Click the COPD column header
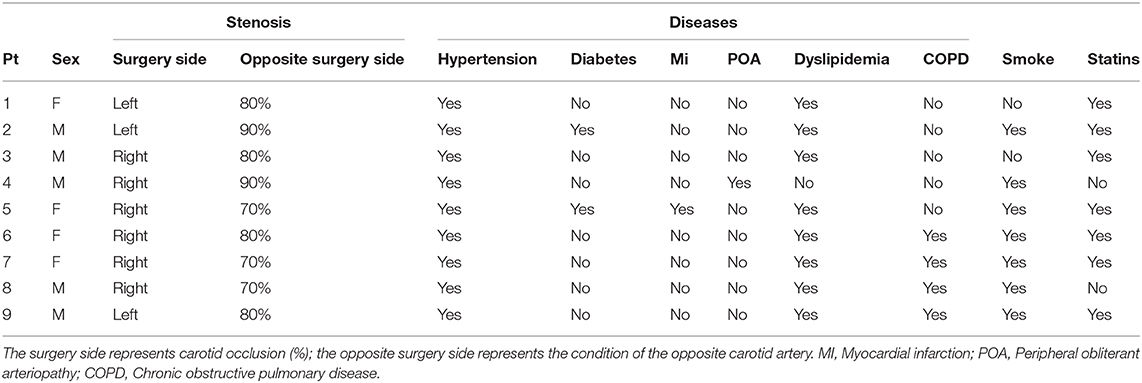 click(945, 61)
